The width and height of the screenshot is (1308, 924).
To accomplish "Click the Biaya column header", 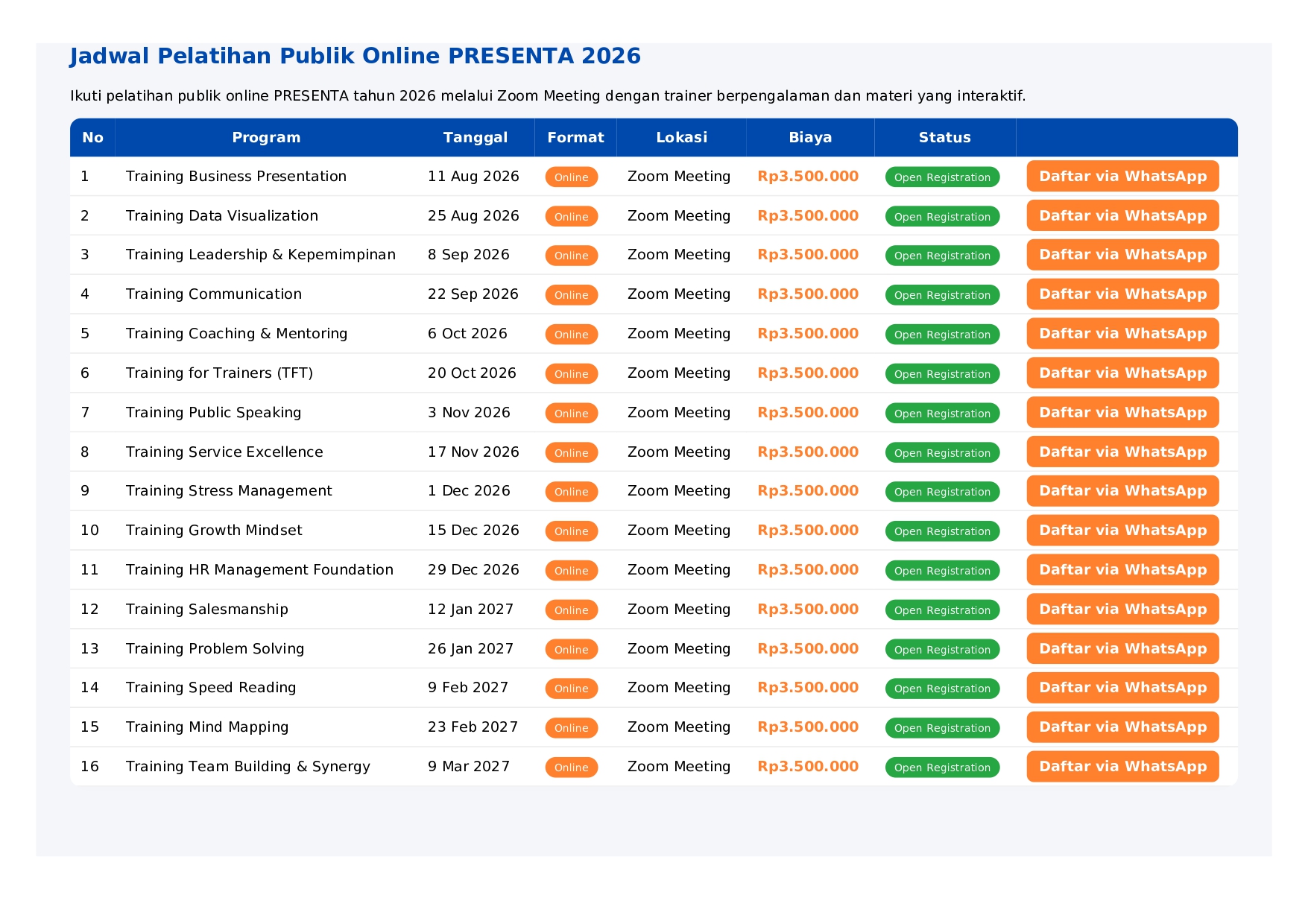I will coord(810,138).
